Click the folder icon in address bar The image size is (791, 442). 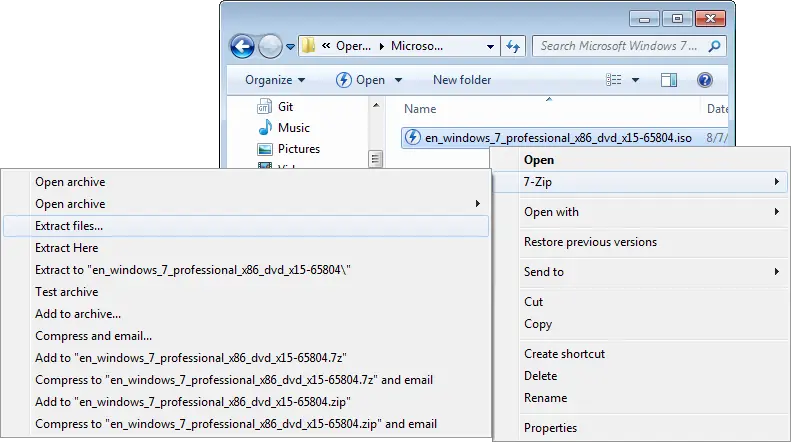coord(308,46)
